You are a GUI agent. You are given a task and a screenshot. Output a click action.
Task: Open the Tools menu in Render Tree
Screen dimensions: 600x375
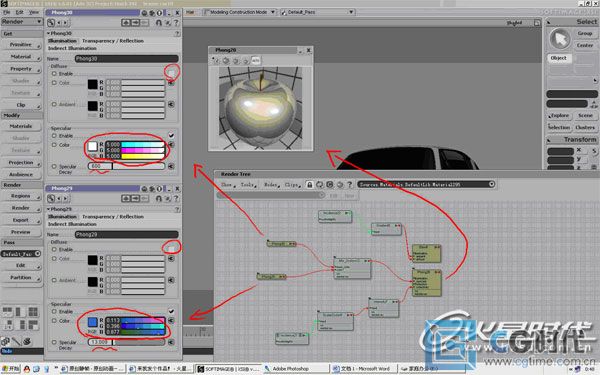pyautogui.click(x=248, y=184)
